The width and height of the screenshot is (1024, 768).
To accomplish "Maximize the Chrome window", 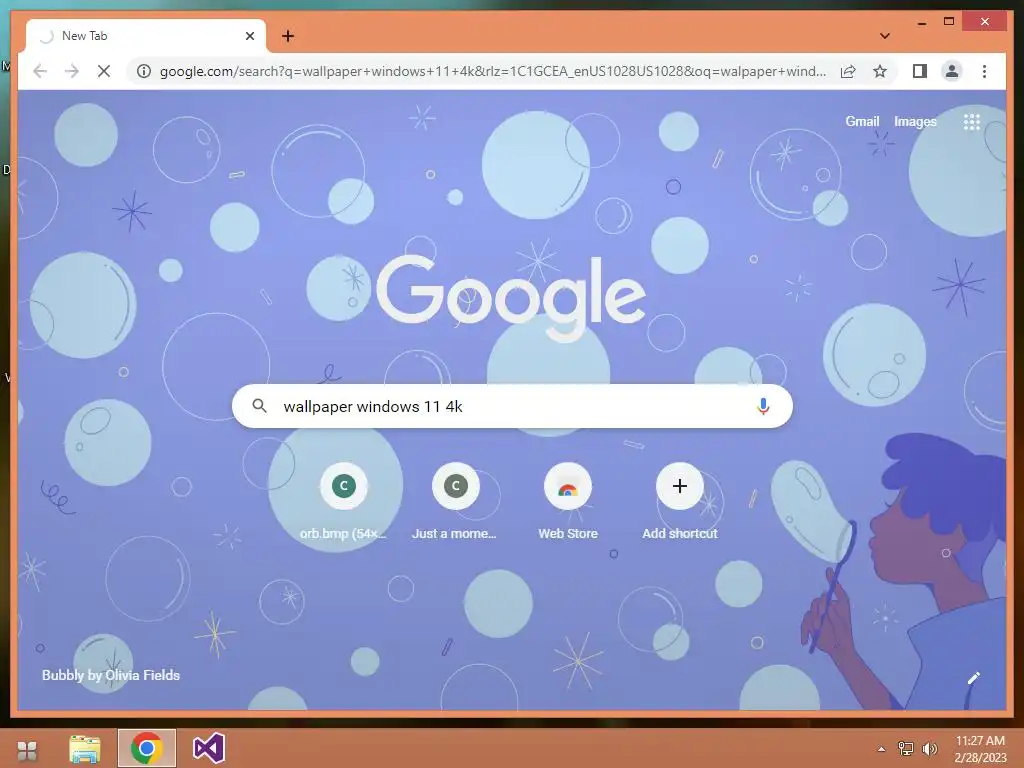I will 949,22.
